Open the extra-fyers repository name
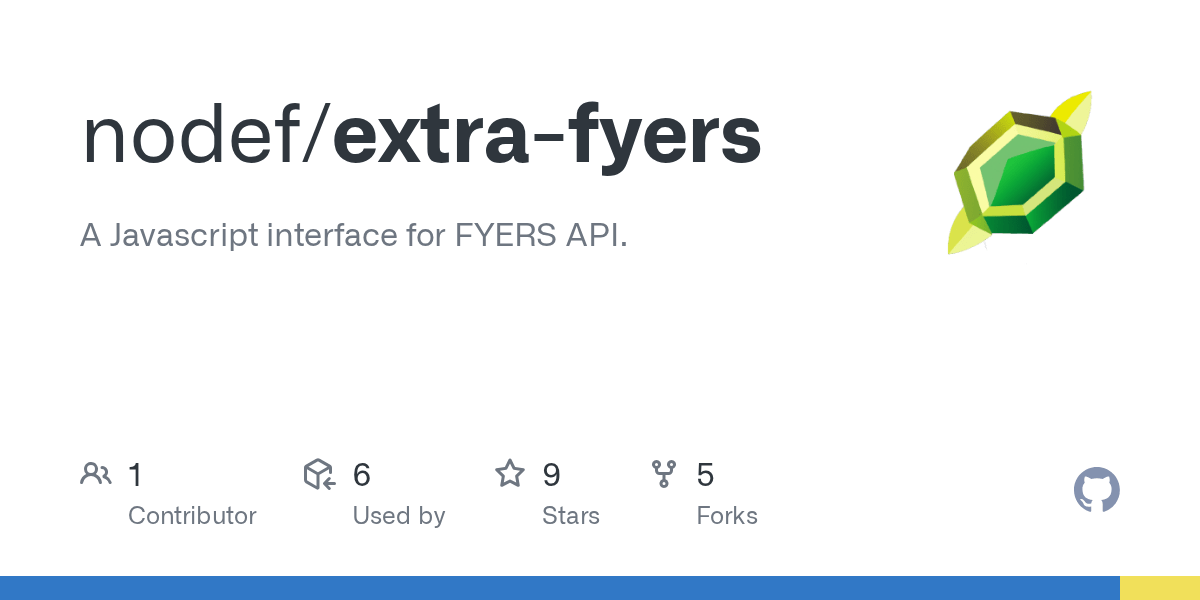Screen dimensions: 1200x600 pyautogui.click(x=547, y=138)
